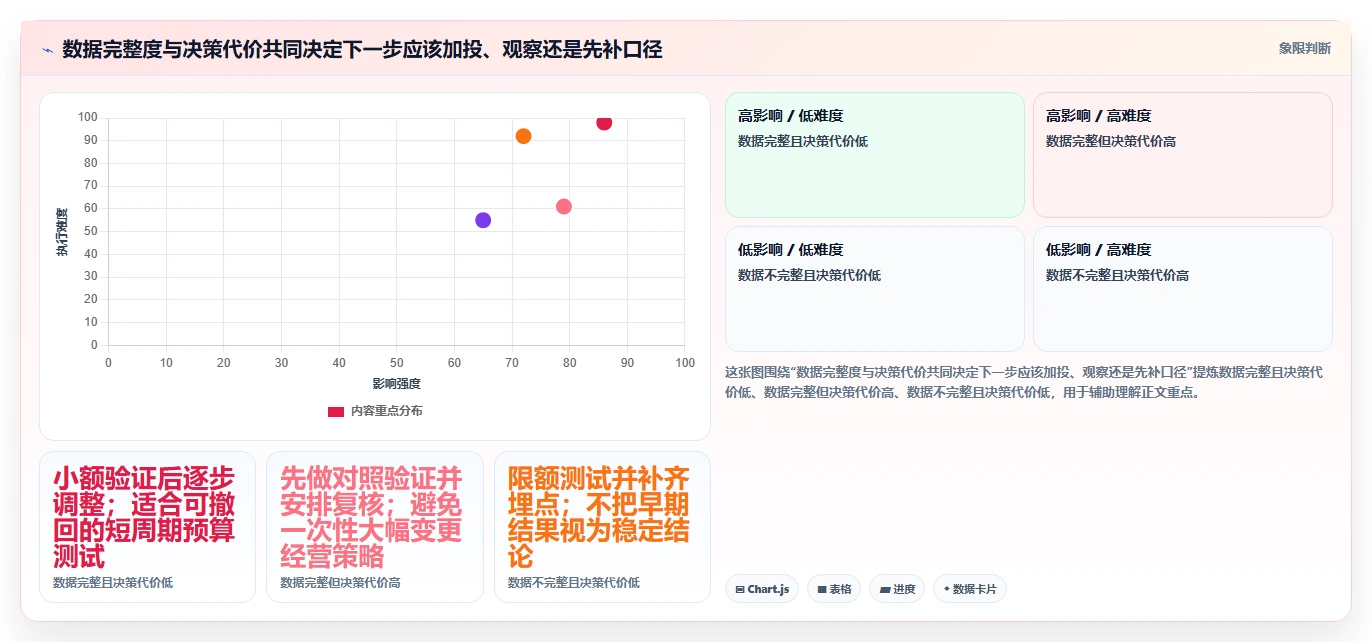The height and width of the screenshot is (642, 1372).
Task: Open the 低影响 / 低难度 quadrant card
Action: (x=875, y=289)
